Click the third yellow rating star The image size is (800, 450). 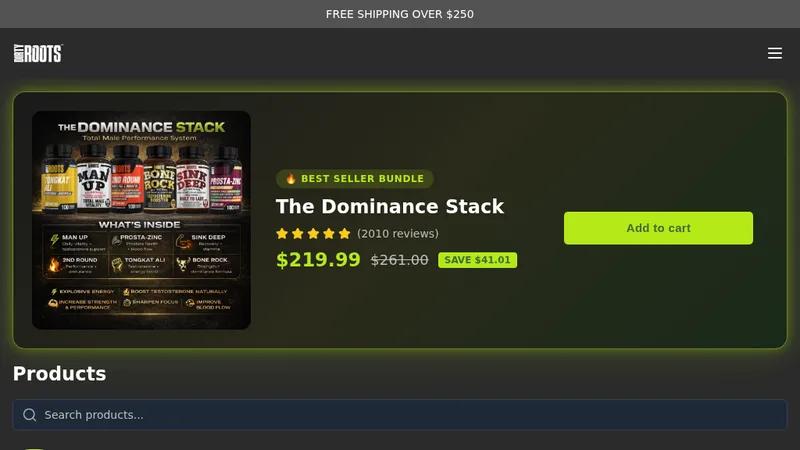click(313, 234)
